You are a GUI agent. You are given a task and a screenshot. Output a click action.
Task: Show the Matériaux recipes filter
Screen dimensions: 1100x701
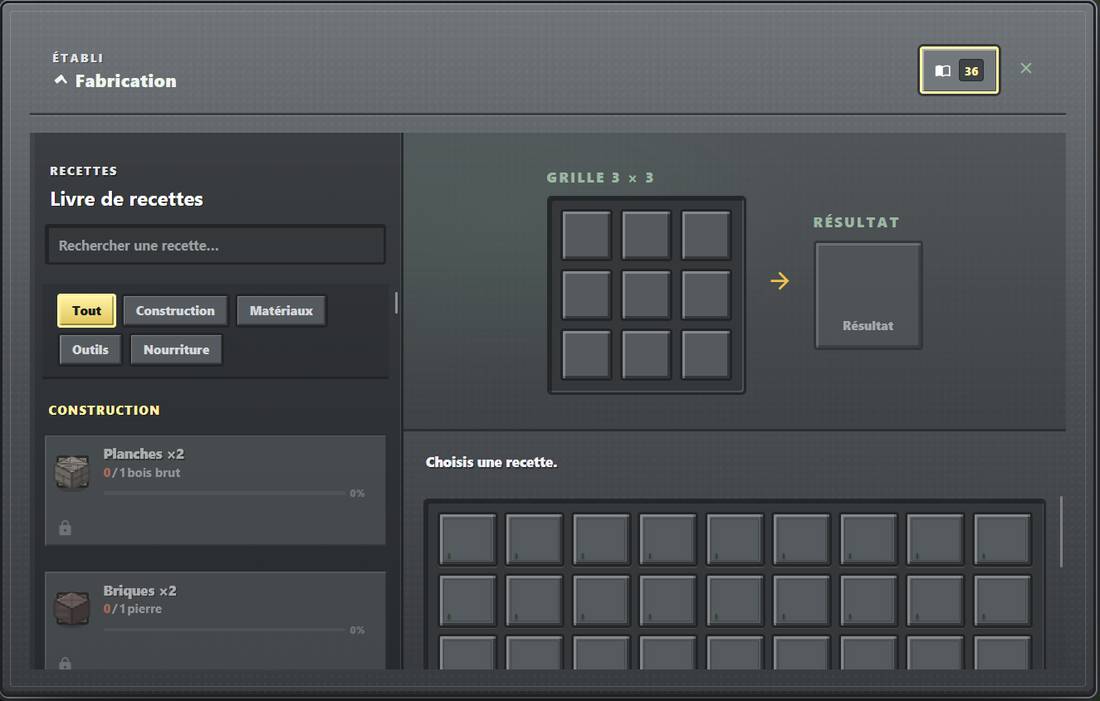pyautogui.click(x=281, y=310)
